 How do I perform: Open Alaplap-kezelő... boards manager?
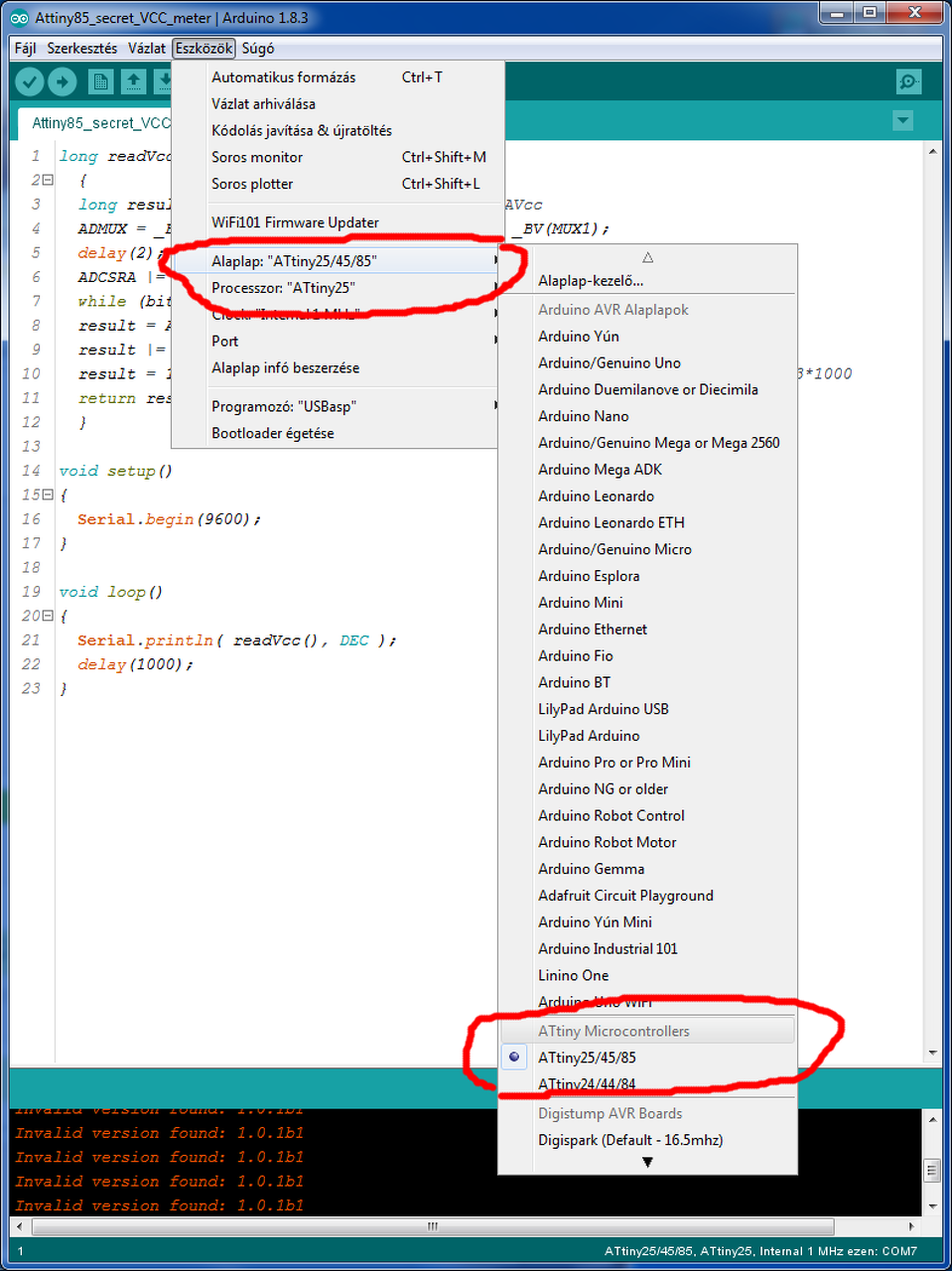click(x=647, y=281)
